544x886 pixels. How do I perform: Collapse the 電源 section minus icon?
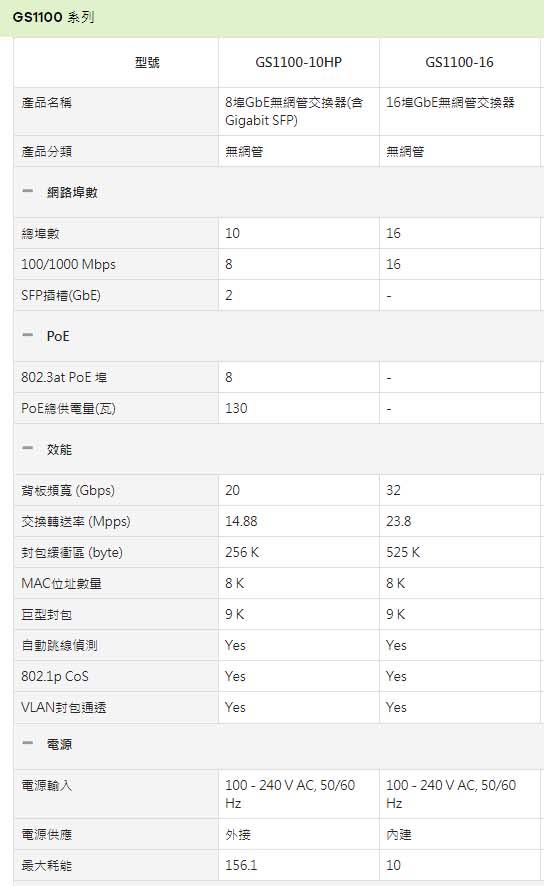[28, 744]
